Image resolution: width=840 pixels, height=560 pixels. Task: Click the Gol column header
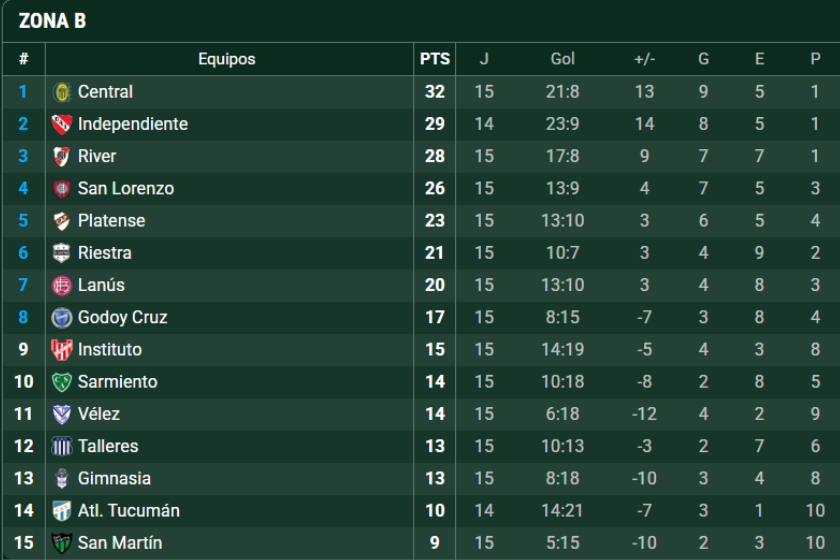click(x=562, y=59)
